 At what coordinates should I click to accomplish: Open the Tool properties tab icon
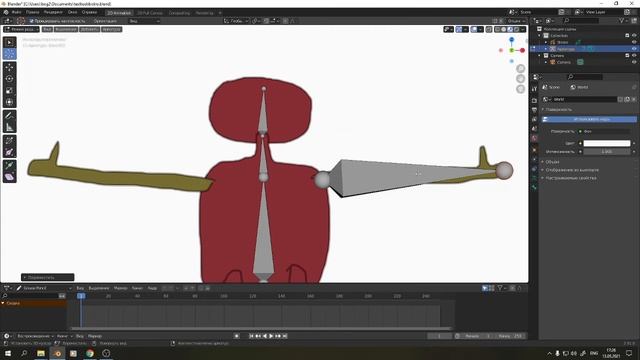534,89
